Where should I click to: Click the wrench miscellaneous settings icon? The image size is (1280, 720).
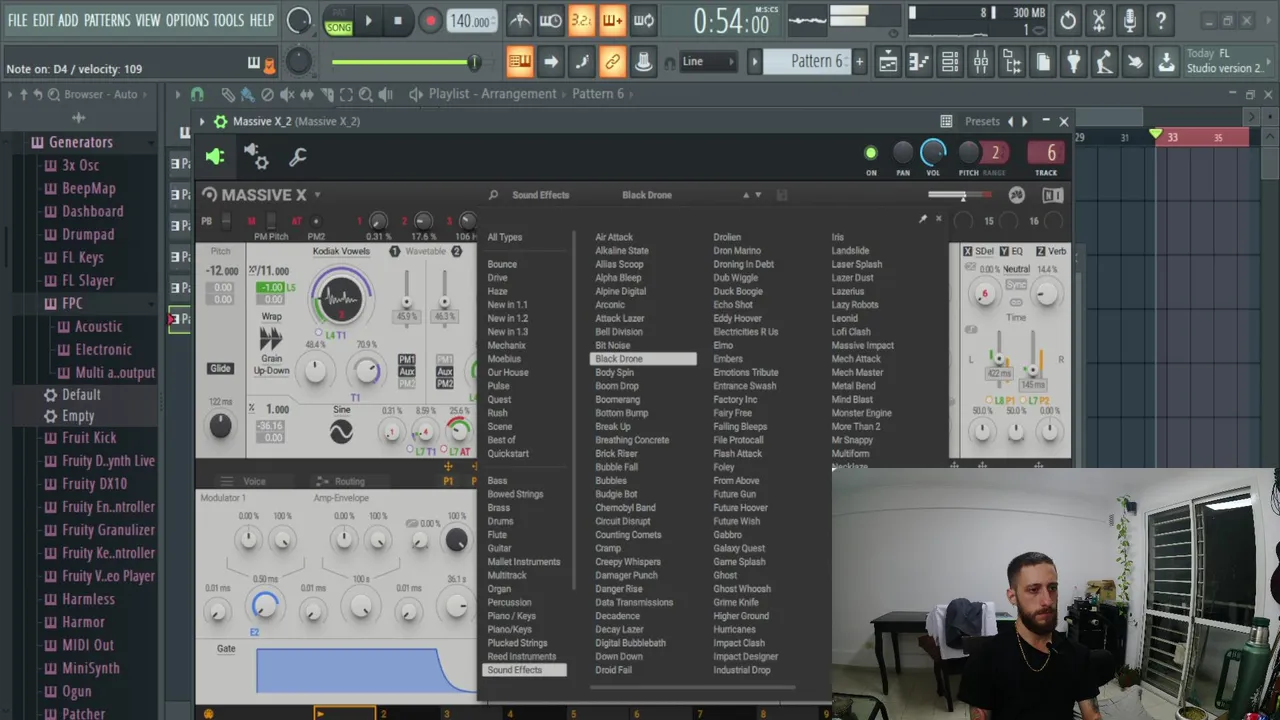pyautogui.click(x=297, y=157)
